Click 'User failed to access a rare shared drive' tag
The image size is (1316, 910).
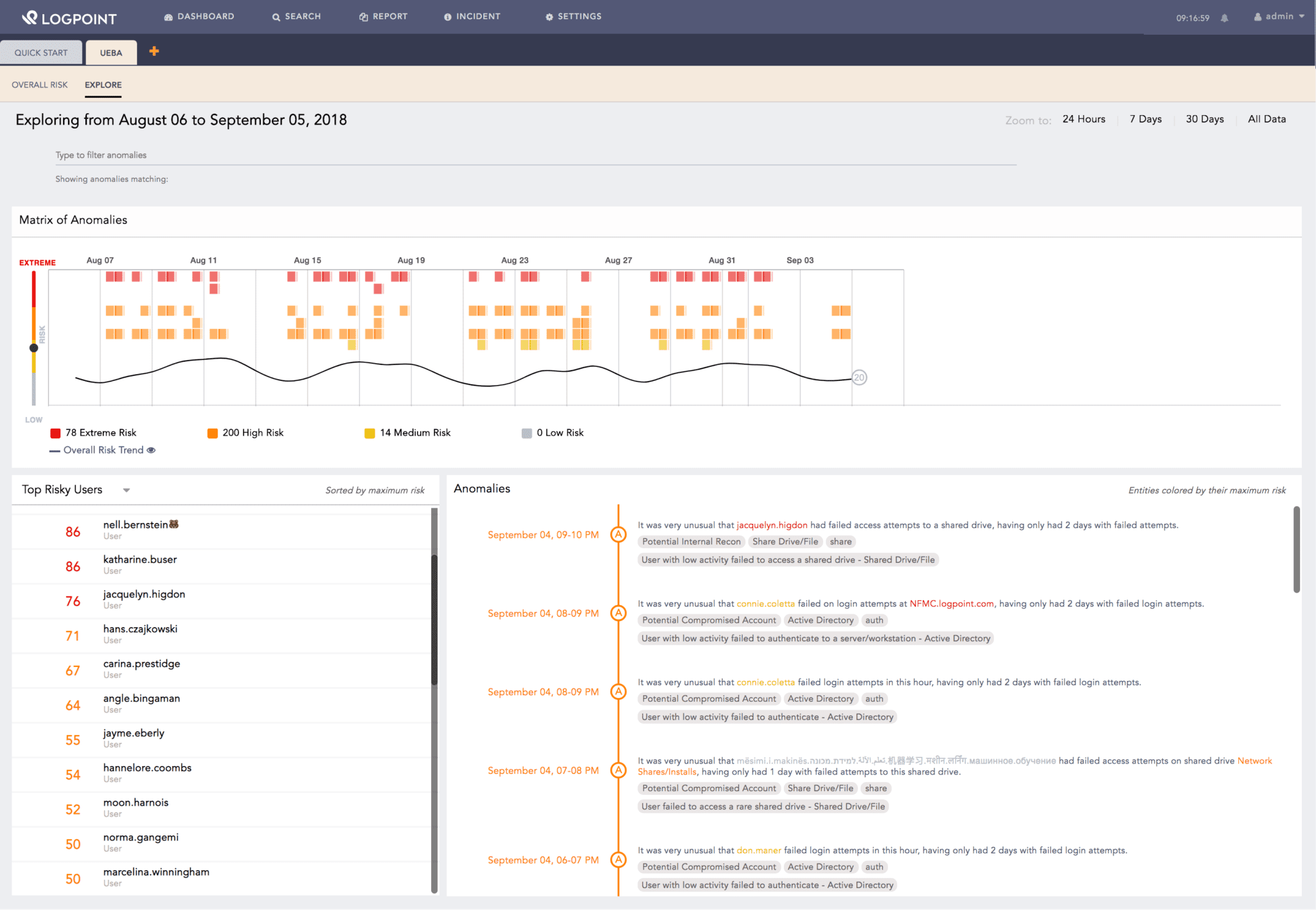click(763, 807)
